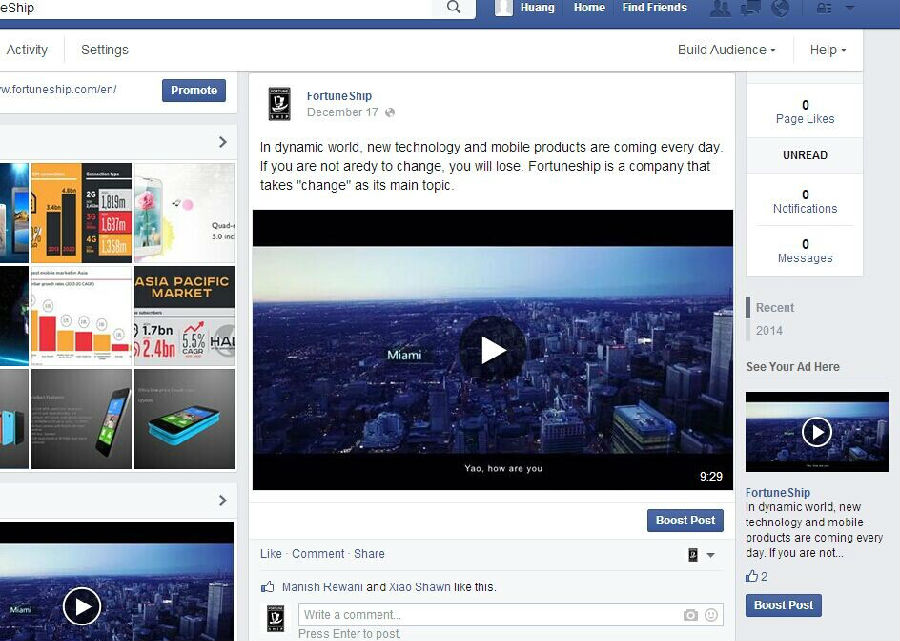Jump to 2014 in the timeline navigator

[769, 331]
